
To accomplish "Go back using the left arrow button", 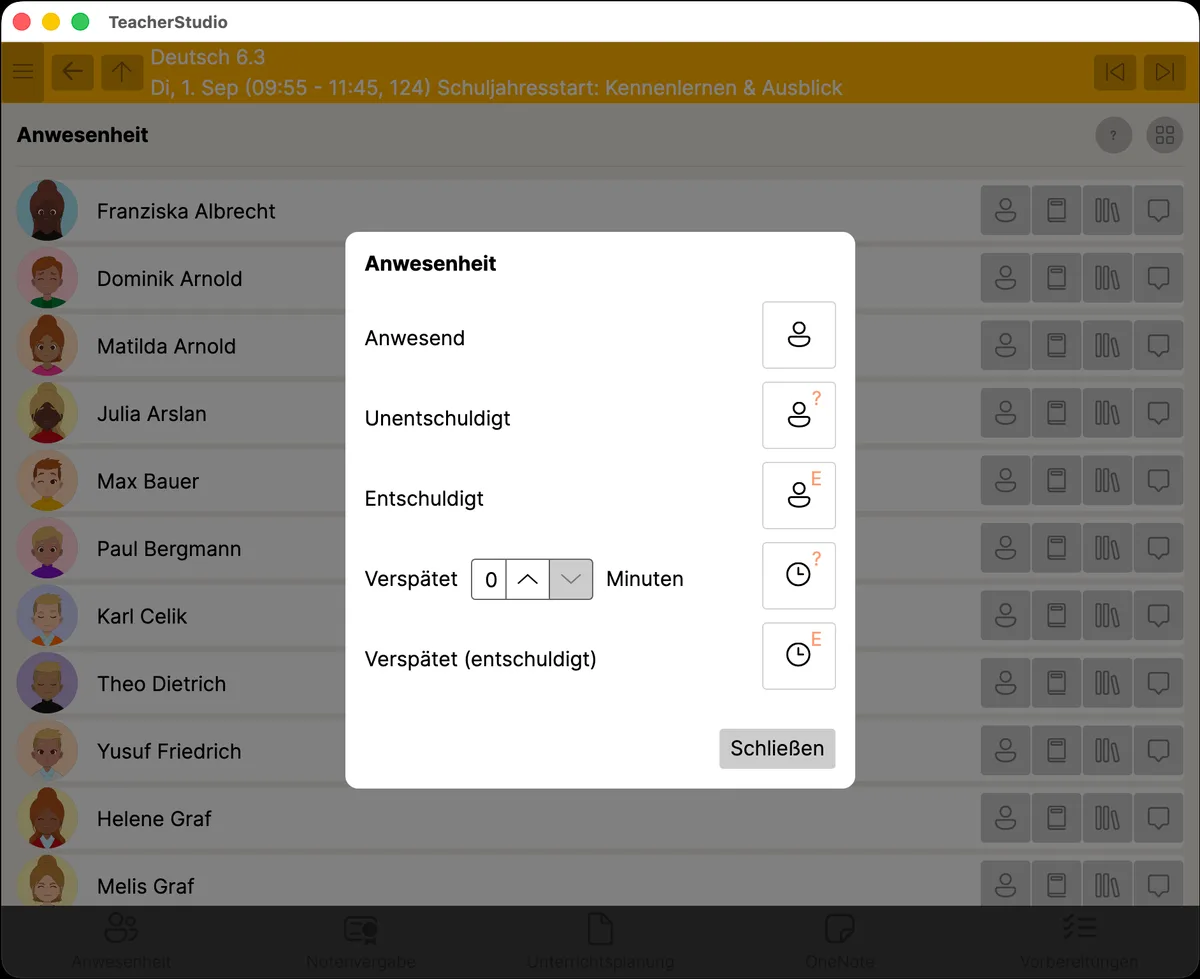I will [73, 72].
